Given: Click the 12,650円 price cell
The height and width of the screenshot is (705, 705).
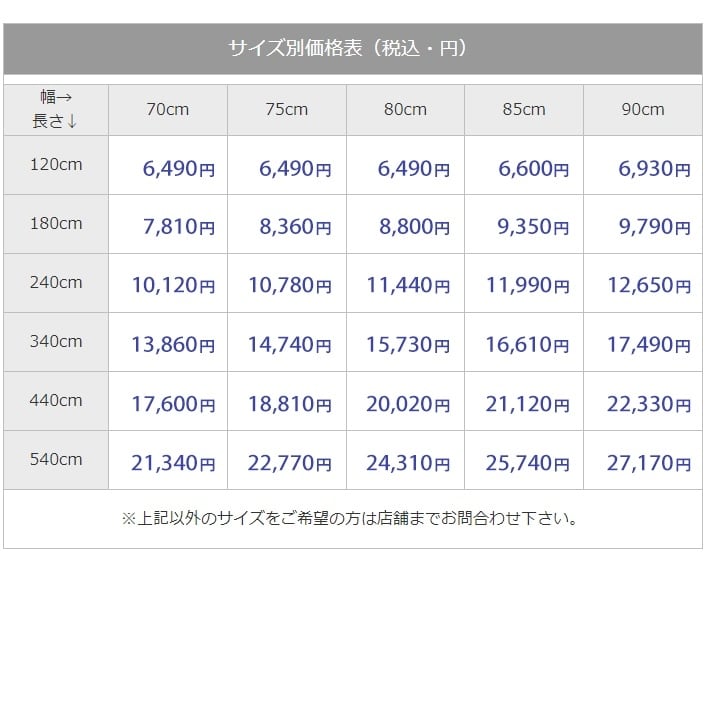Looking at the screenshot, I should [x=643, y=283].
